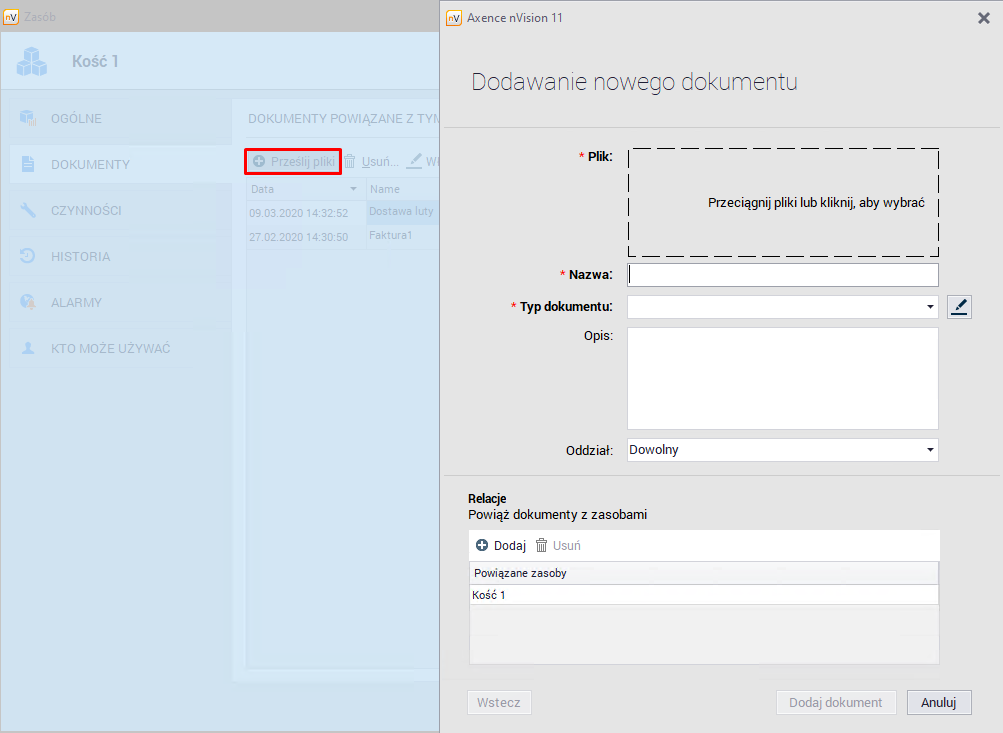This screenshot has width=1003, height=733.
Task: Click the Kość 1 resource cubes icon
Action: 32,62
